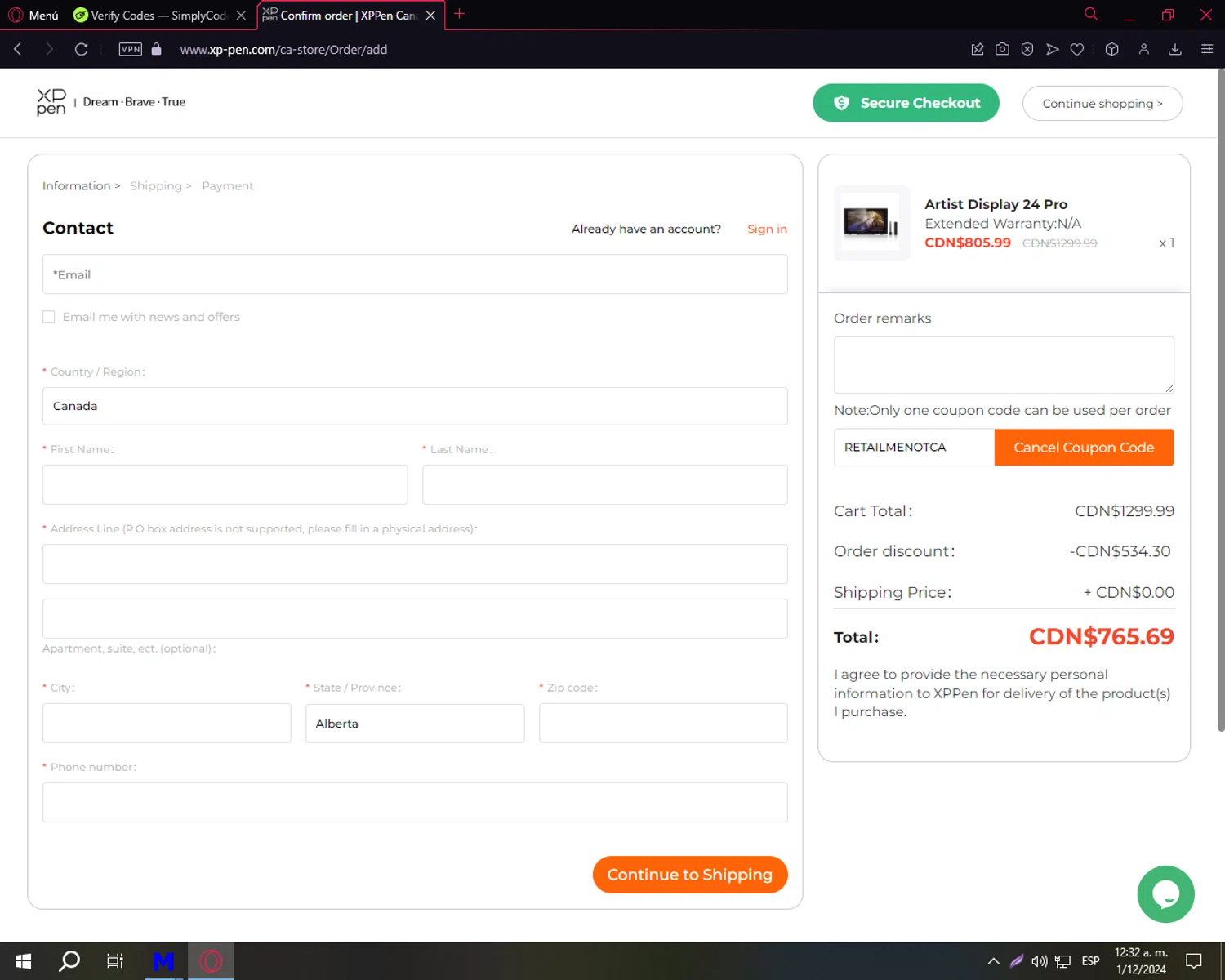Click Continue shopping button
Viewport: 1225px width, 980px height.
(x=1102, y=103)
